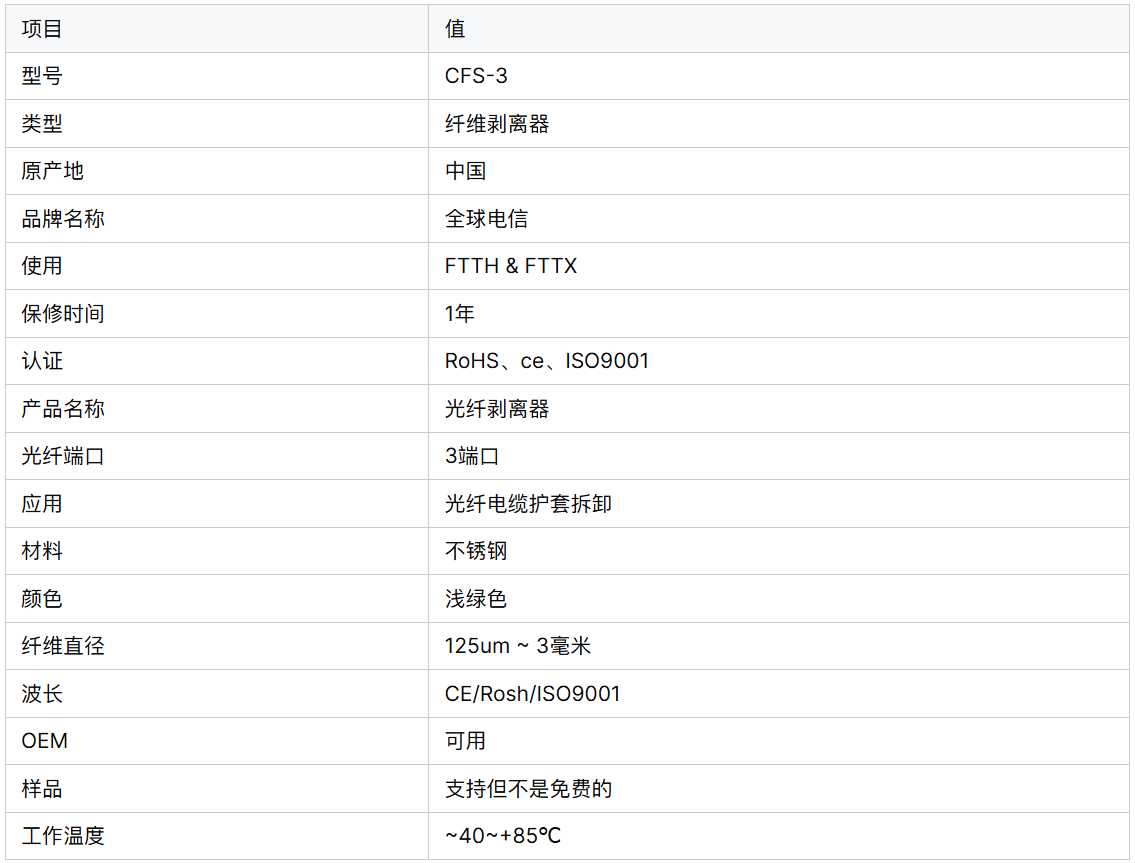Click the 原产地 row label
1135x863 pixels.
[52, 171]
